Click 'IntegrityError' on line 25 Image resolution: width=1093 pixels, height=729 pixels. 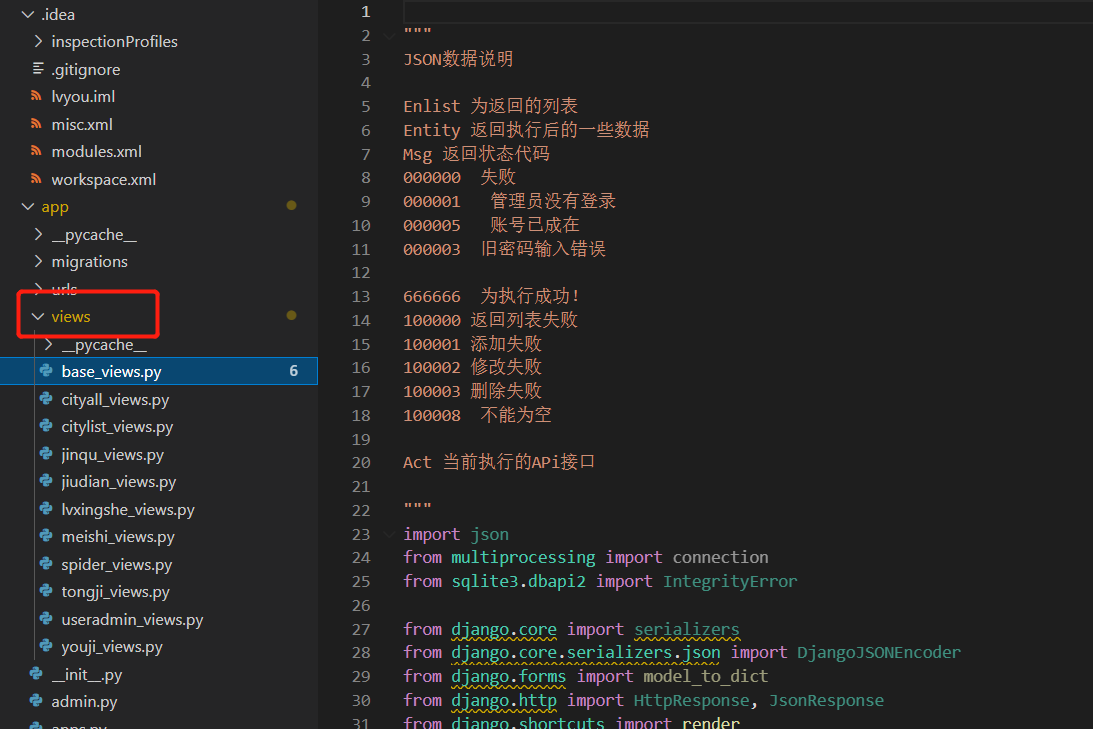pos(729,581)
